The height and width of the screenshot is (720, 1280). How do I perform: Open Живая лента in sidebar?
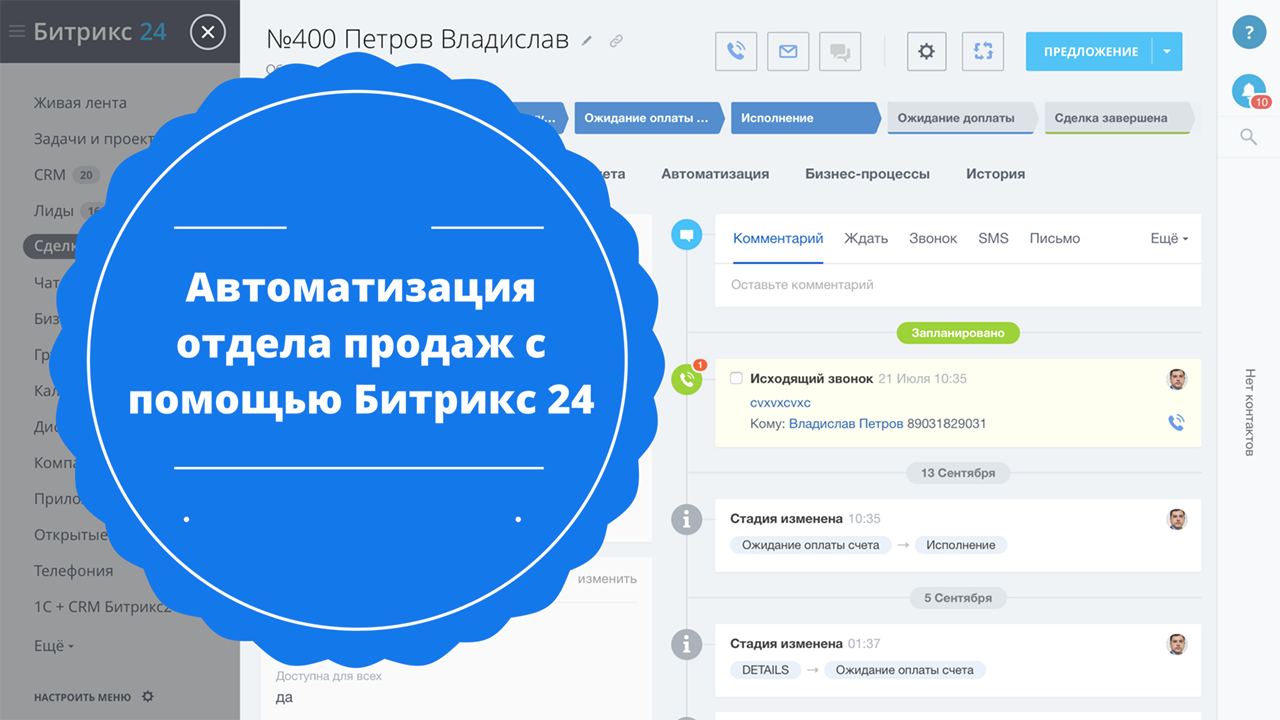80,103
